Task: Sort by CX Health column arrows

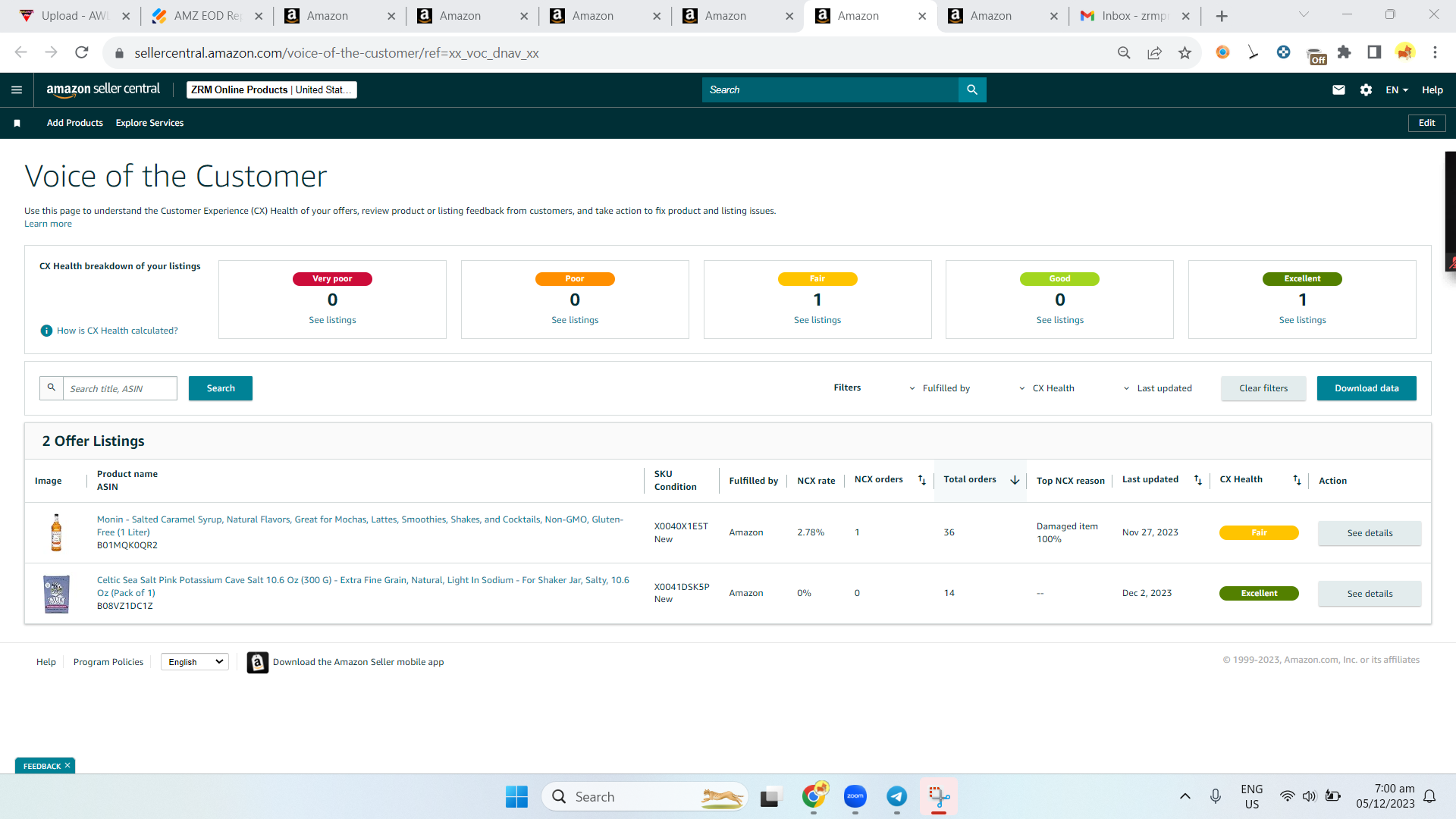Action: [x=1297, y=480]
